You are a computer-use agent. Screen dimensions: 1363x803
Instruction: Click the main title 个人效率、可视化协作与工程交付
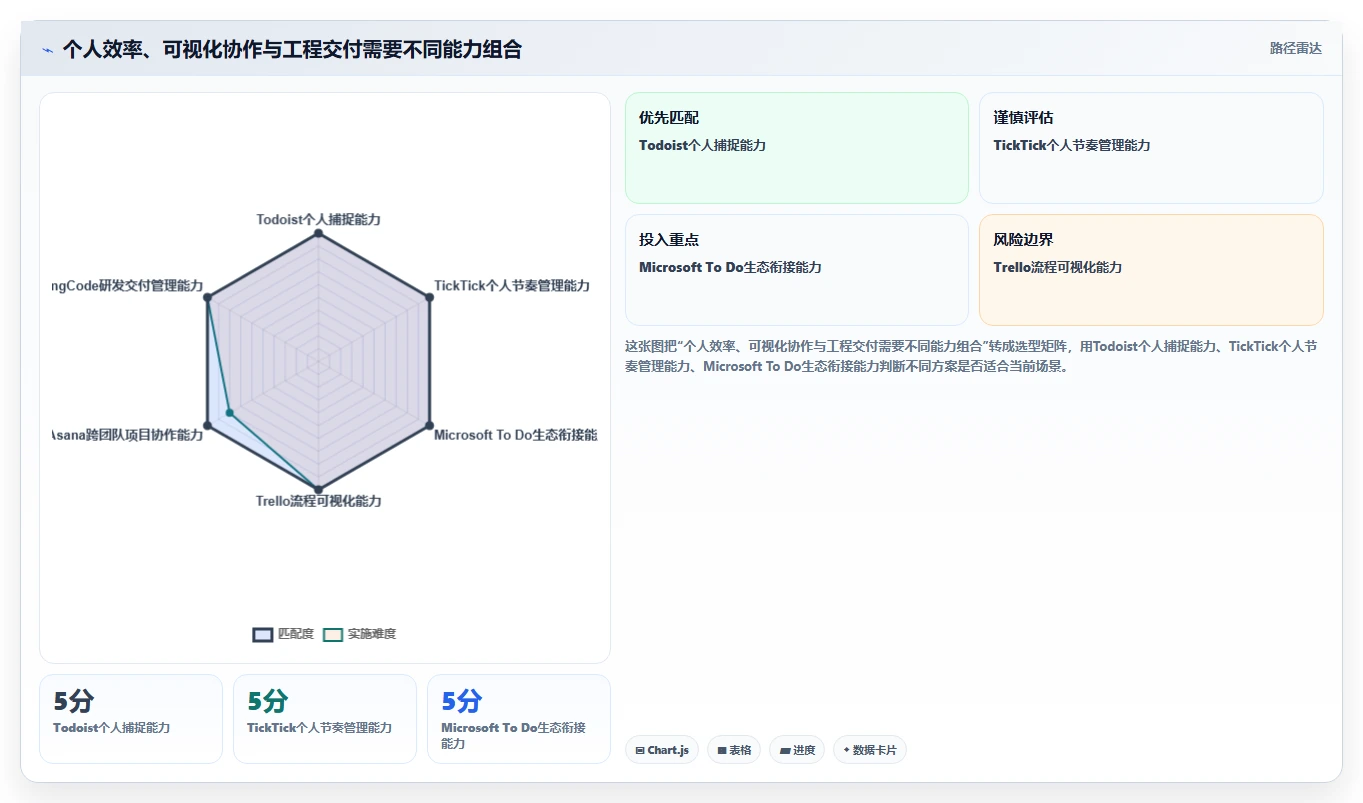(292, 50)
